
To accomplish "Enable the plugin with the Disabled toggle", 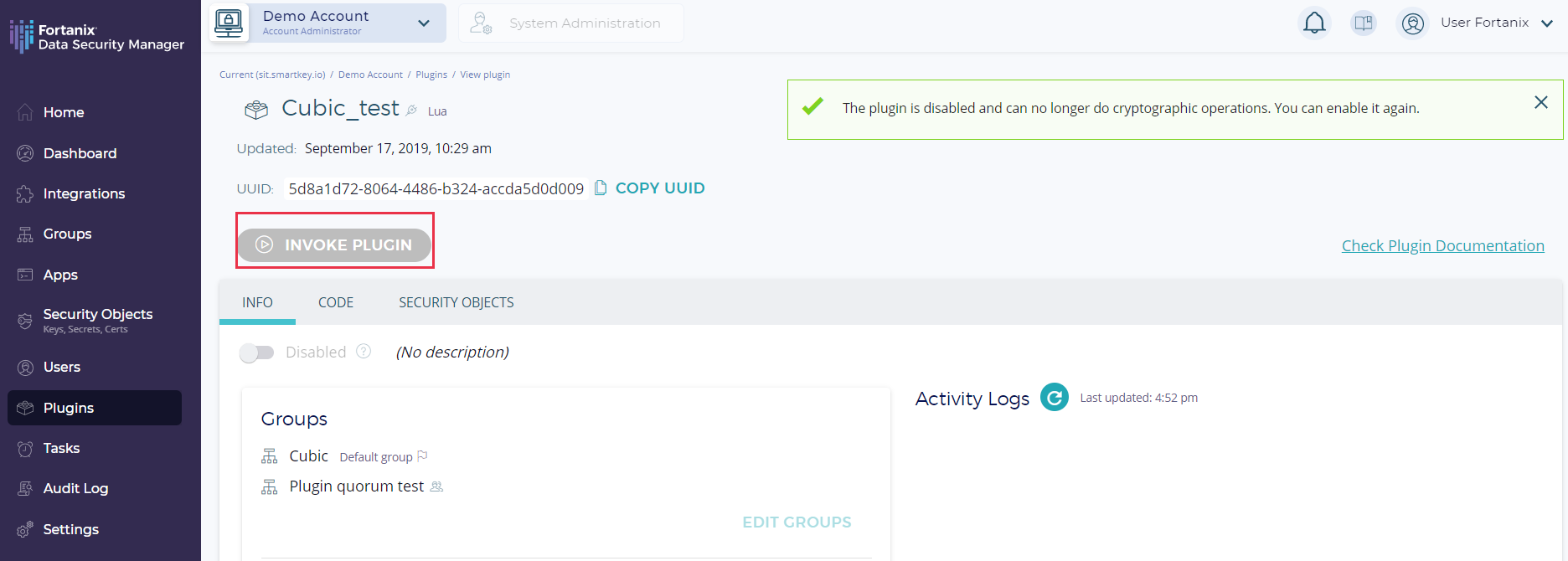I will pos(256,353).
